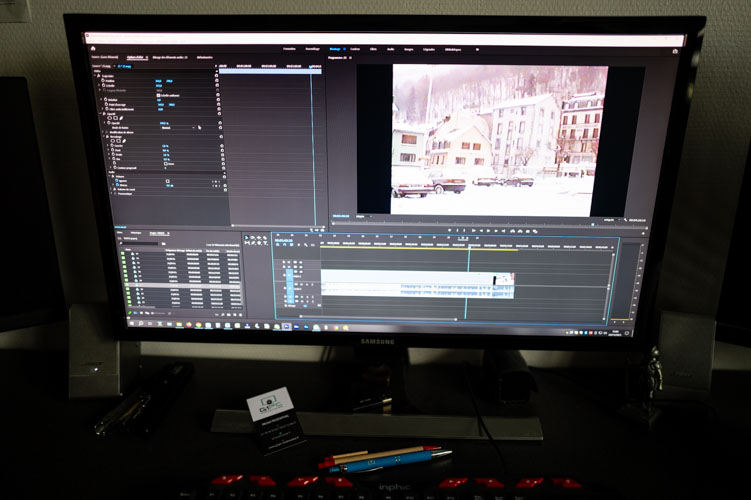The width and height of the screenshot is (751, 500).
Task: Select the Track Select Forward tool
Action: click(x=252, y=238)
